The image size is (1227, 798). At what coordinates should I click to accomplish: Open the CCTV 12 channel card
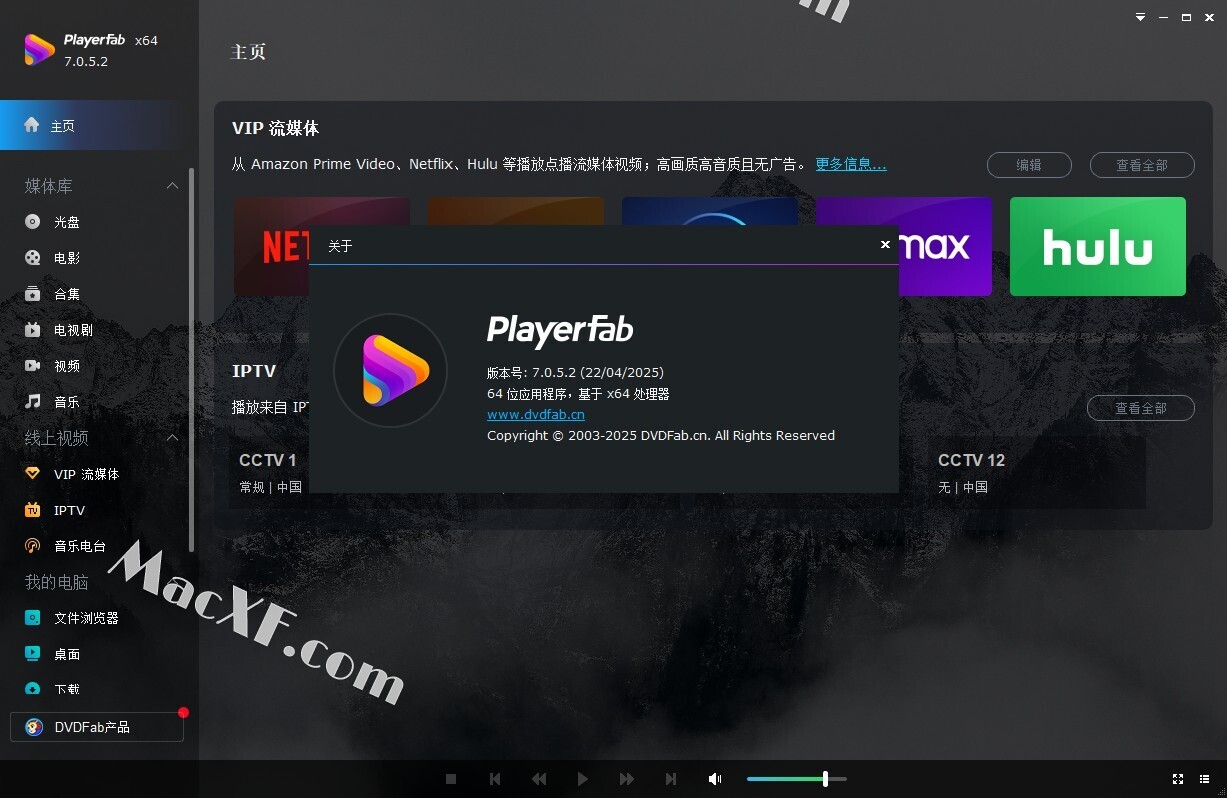(1037, 472)
